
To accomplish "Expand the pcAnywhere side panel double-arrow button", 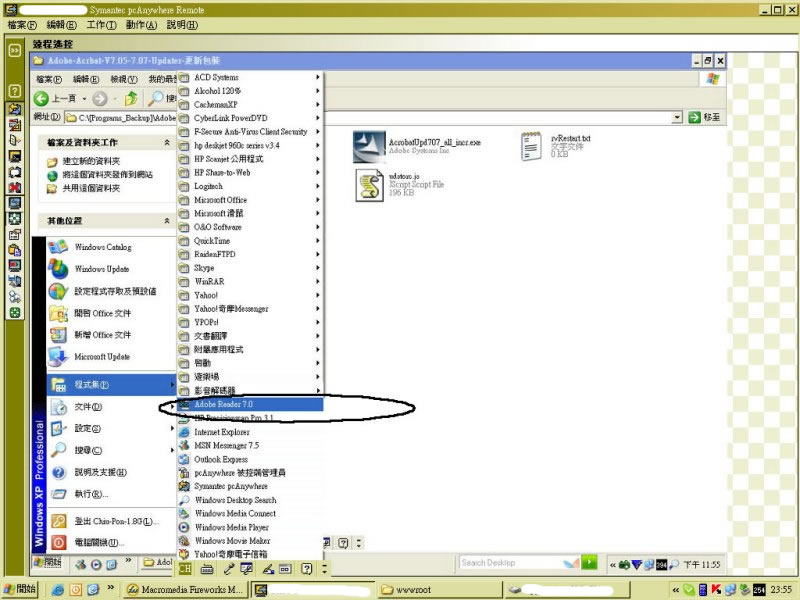I will 14,50.
